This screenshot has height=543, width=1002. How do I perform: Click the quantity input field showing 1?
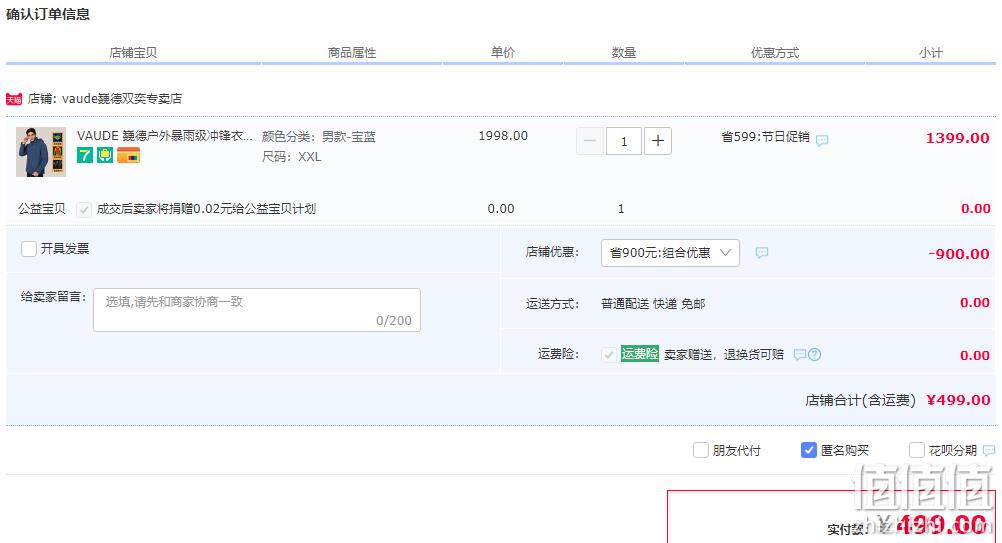click(x=624, y=141)
